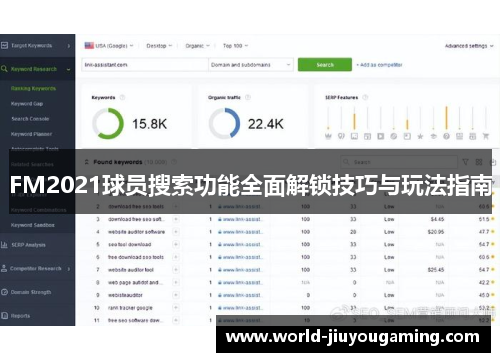Click the graduation cap SERP feature icon
Image resolution: width=500 pixels, height=362 pixels.
[x=433, y=136]
